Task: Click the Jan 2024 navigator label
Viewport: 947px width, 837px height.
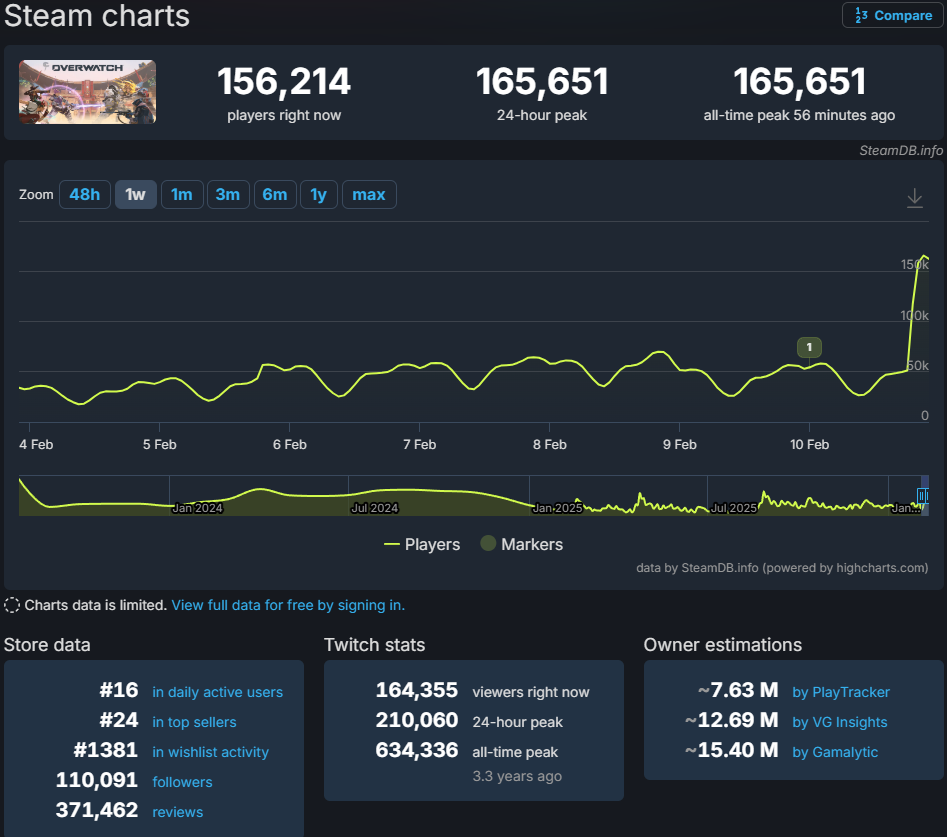Action: pyautogui.click(x=197, y=508)
